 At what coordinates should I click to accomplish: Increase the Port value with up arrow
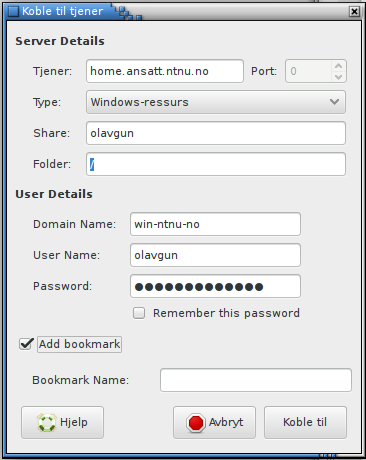coord(339,66)
